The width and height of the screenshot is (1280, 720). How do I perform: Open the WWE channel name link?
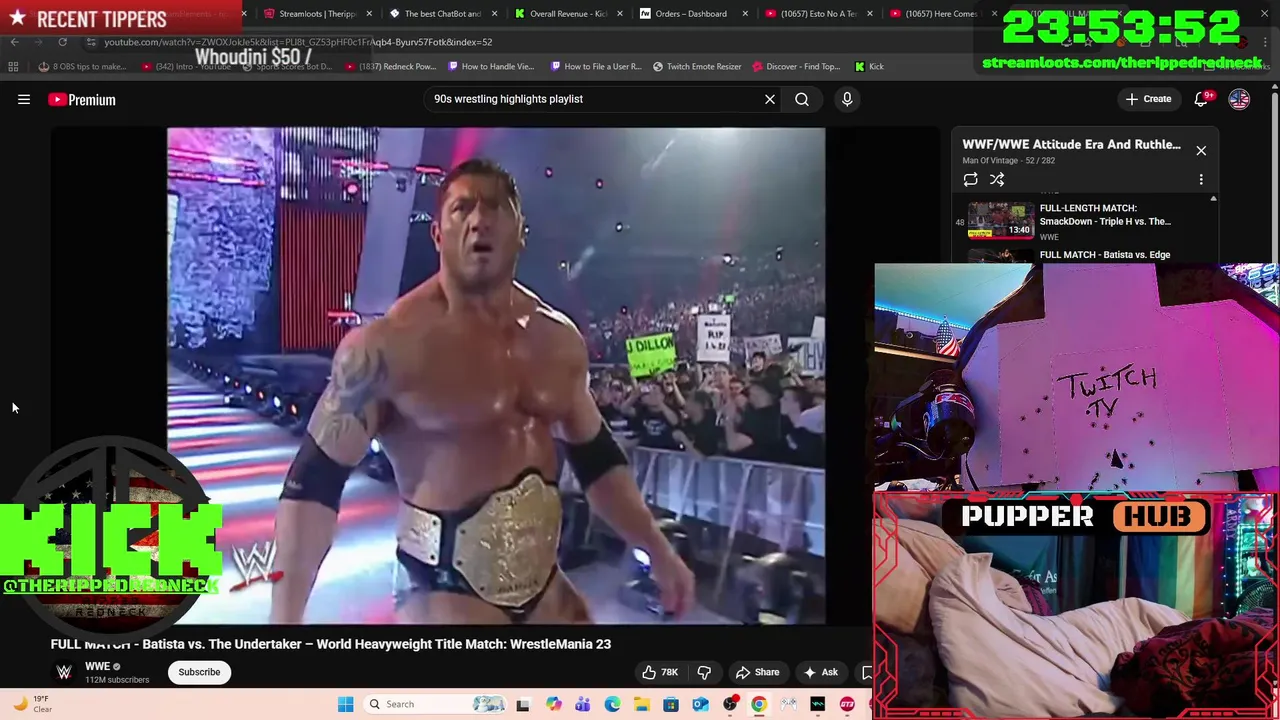[x=97, y=666]
